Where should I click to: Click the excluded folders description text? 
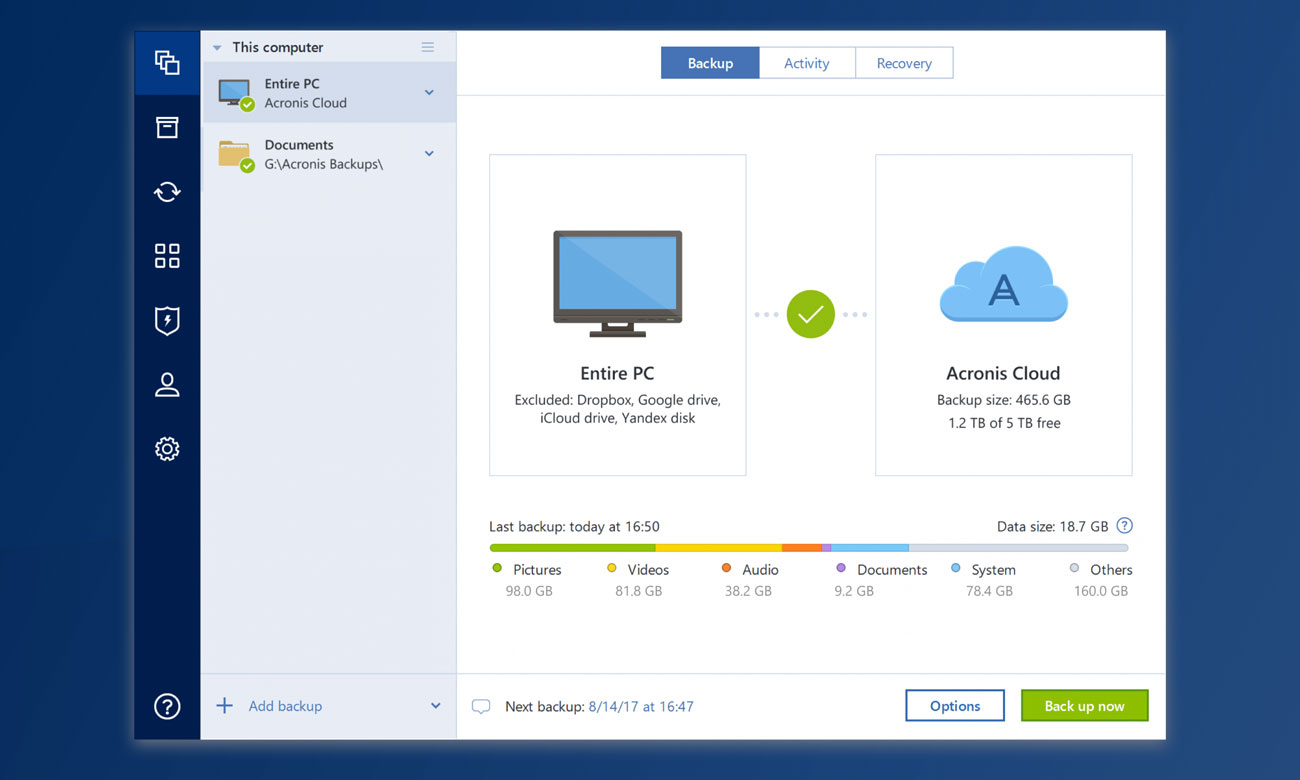tap(617, 409)
